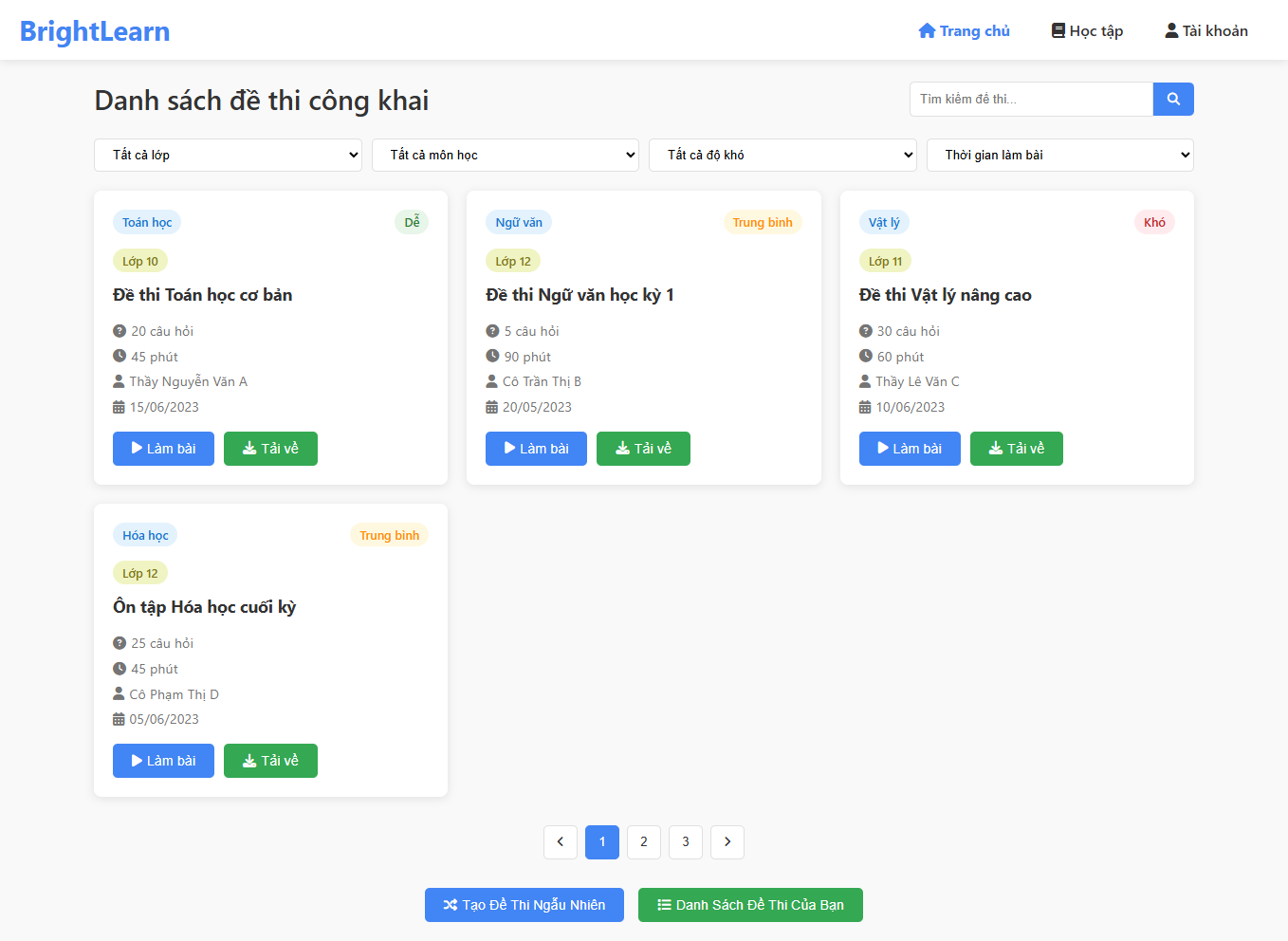Click title Ôn tập Hóa học cuối kỳ
This screenshot has width=1288, height=941.
click(x=205, y=607)
